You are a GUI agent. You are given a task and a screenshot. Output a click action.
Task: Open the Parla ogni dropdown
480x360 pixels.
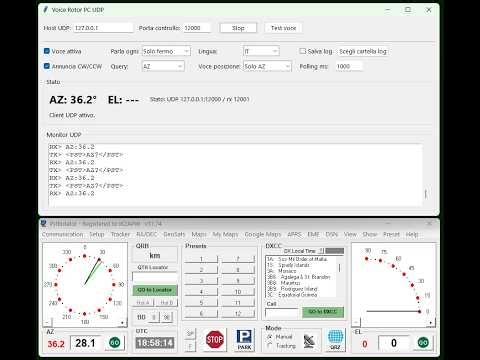166,51
